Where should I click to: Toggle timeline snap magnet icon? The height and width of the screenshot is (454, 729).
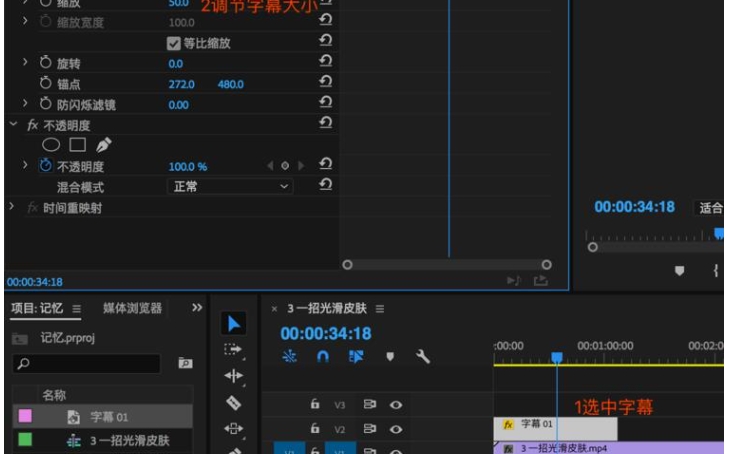(322, 356)
